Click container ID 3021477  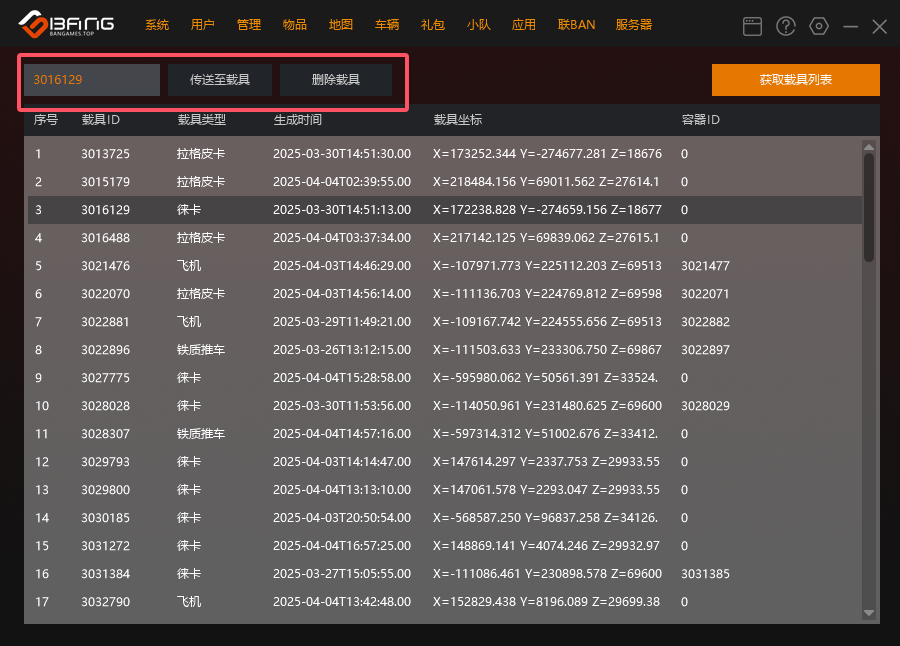705,266
